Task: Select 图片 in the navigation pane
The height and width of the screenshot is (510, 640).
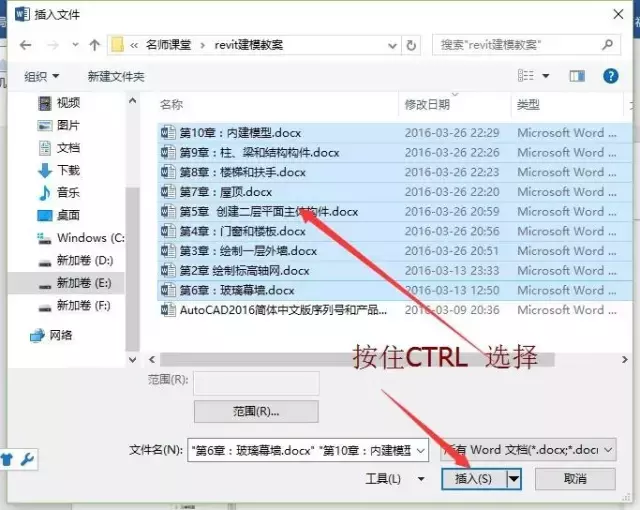Action: pos(58,125)
